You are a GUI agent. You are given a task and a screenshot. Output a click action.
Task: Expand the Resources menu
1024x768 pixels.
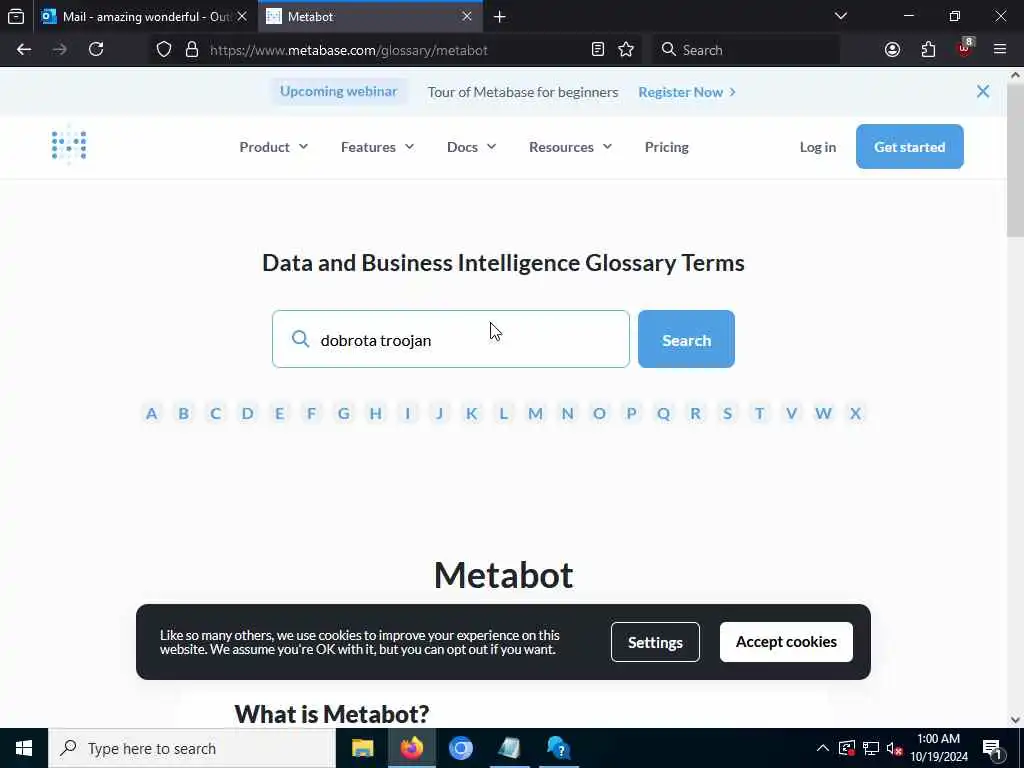[570, 147]
